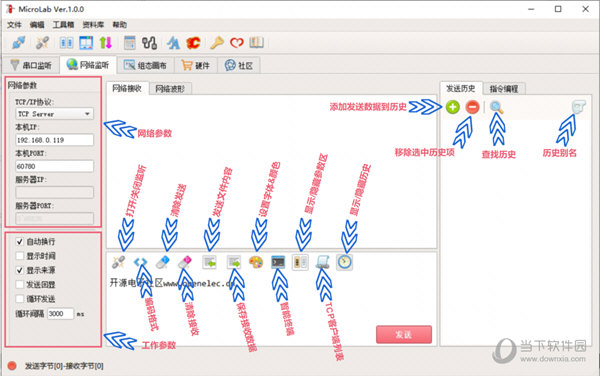Open the 资料库 menu
This screenshot has height=376, width=600.
[x=93, y=25]
